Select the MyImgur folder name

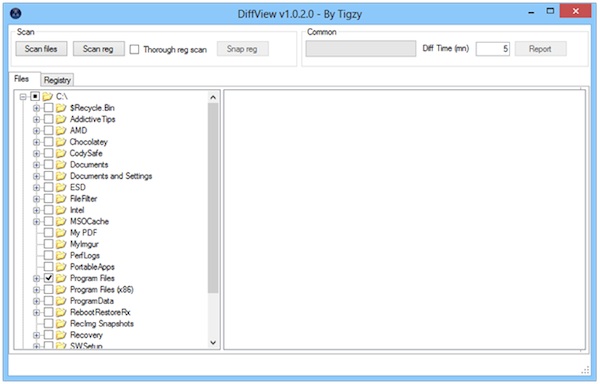click(85, 244)
